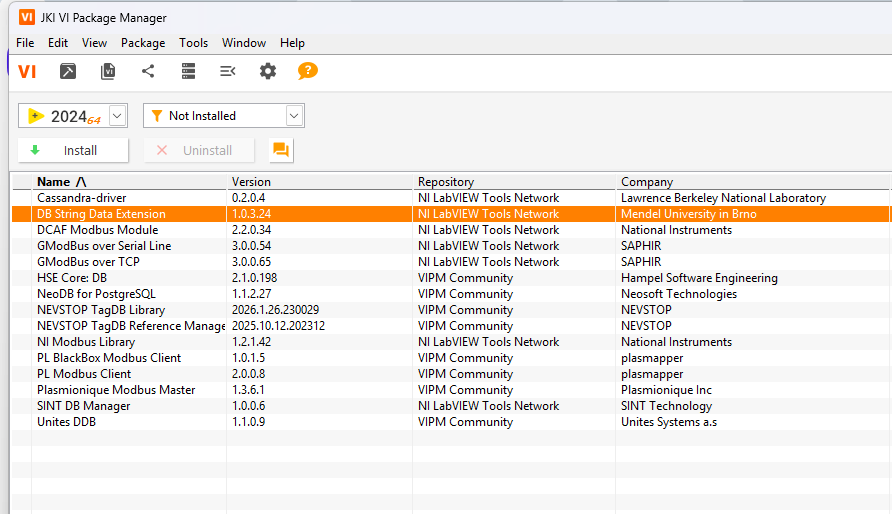Open the Window menu
The width and height of the screenshot is (892, 514).
point(244,43)
